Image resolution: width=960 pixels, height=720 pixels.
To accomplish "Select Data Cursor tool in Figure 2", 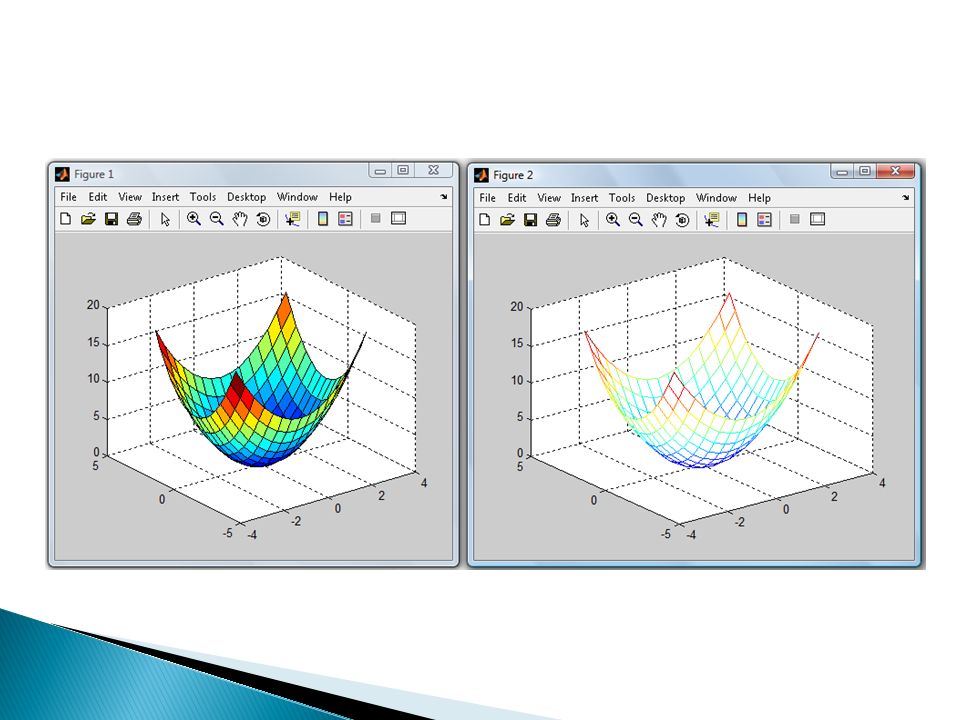I will [711, 219].
